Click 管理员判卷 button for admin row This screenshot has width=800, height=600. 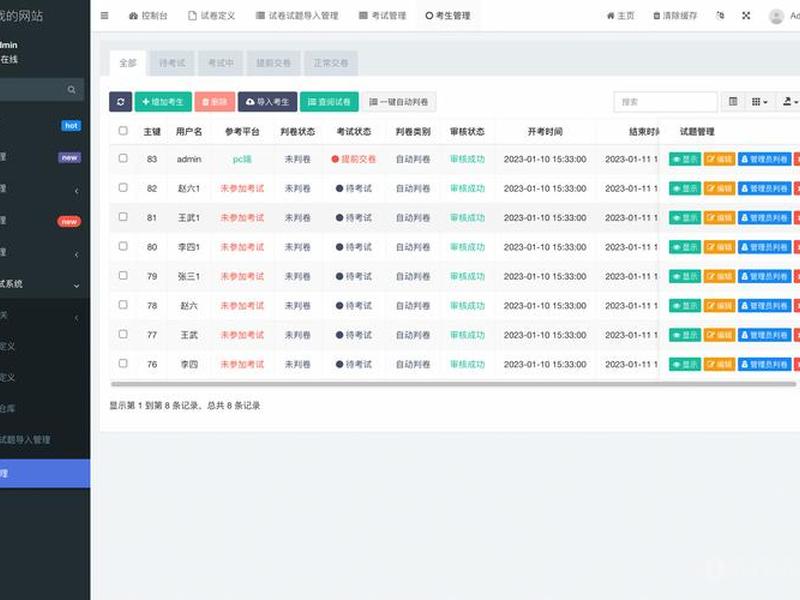pos(764,159)
